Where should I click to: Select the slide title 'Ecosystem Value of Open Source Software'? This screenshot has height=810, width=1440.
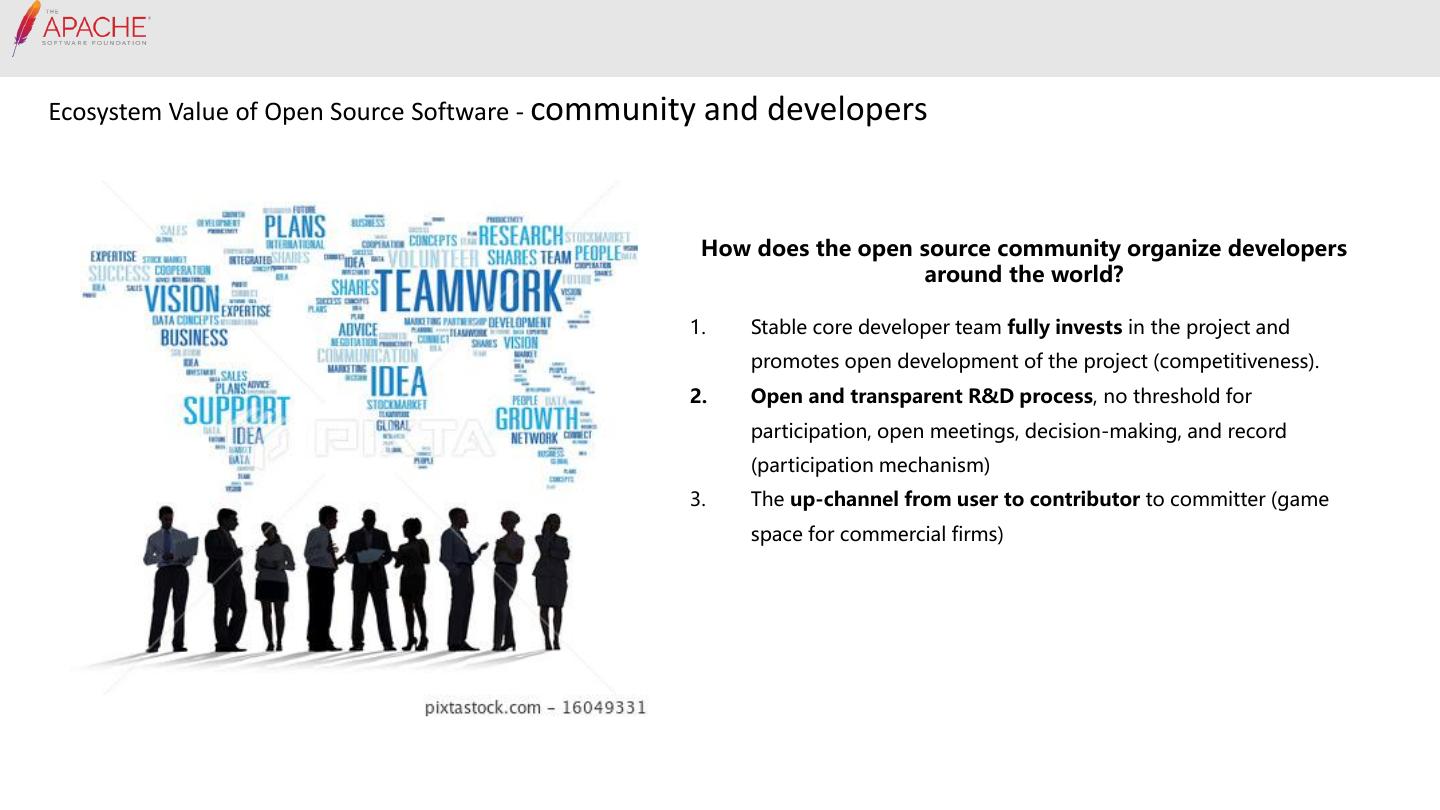[278, 112]
